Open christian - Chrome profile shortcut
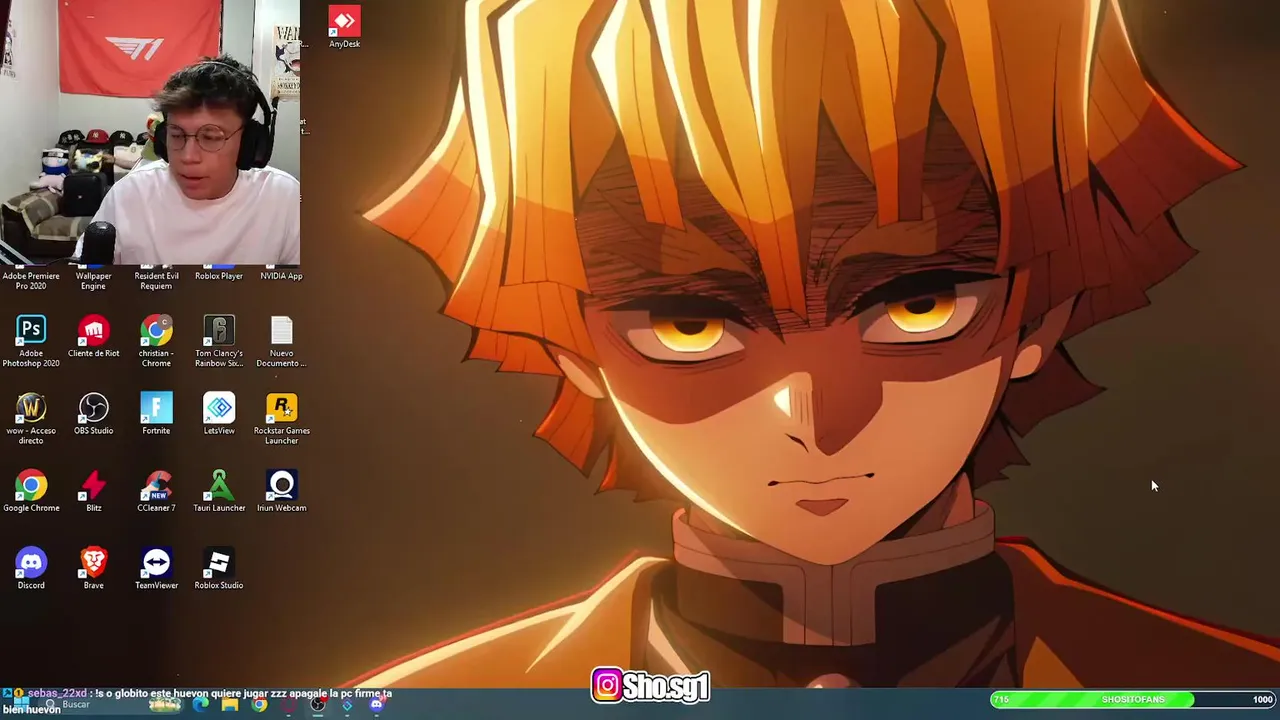Screen dimensions: 1280x720 point(156,342)
